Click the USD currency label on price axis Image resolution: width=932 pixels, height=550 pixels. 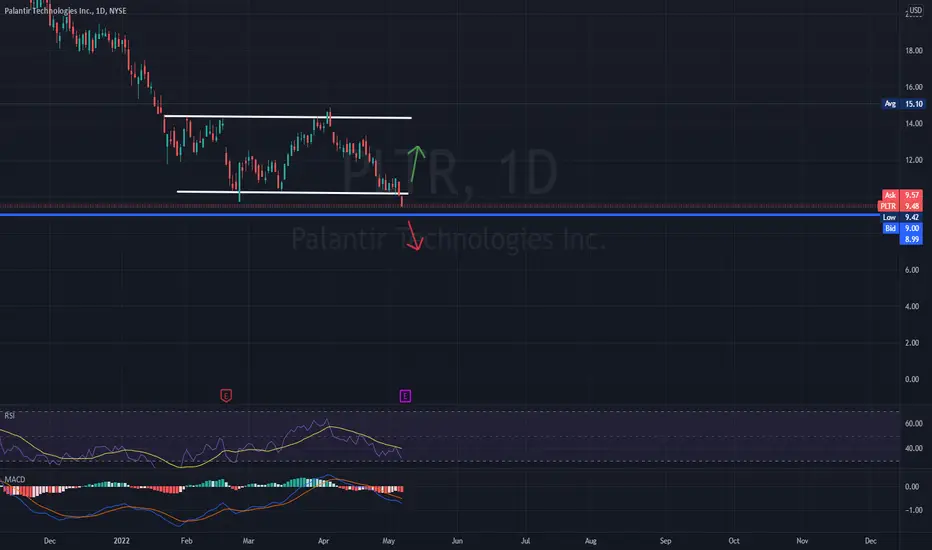click(x=915, y=10)
